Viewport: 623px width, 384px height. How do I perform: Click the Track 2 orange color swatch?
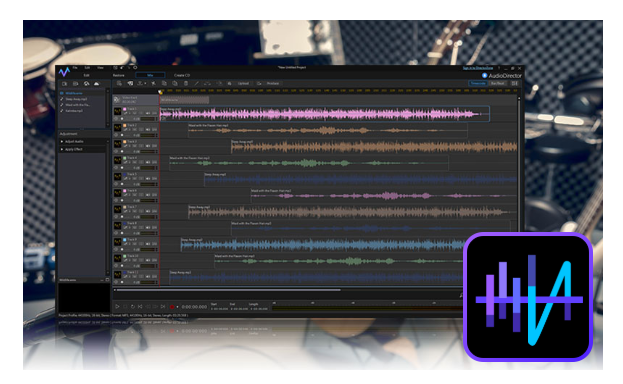click(125, 125)
